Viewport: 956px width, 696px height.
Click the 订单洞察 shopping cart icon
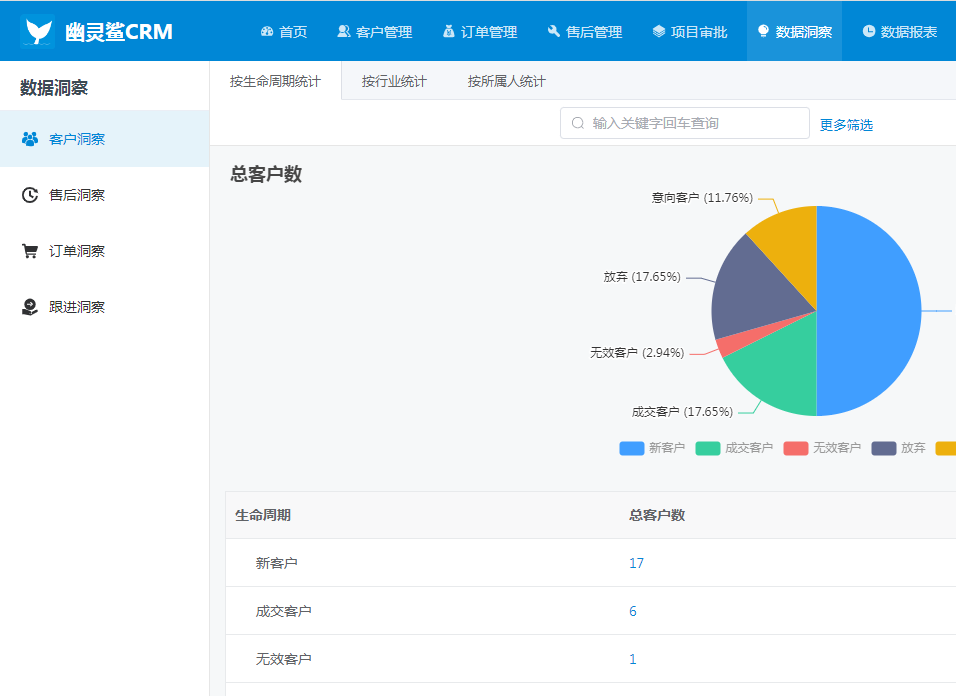(x=30, y=251)
